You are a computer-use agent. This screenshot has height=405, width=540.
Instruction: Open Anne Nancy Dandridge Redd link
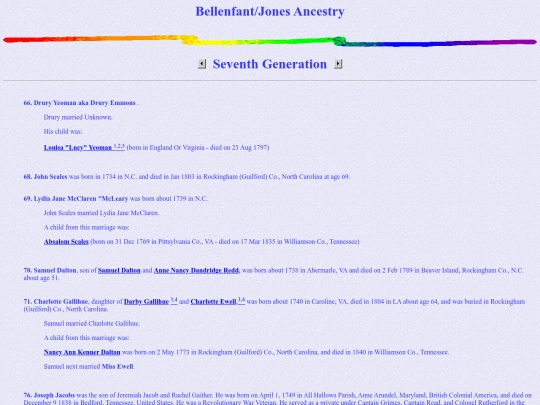(196, 271)
